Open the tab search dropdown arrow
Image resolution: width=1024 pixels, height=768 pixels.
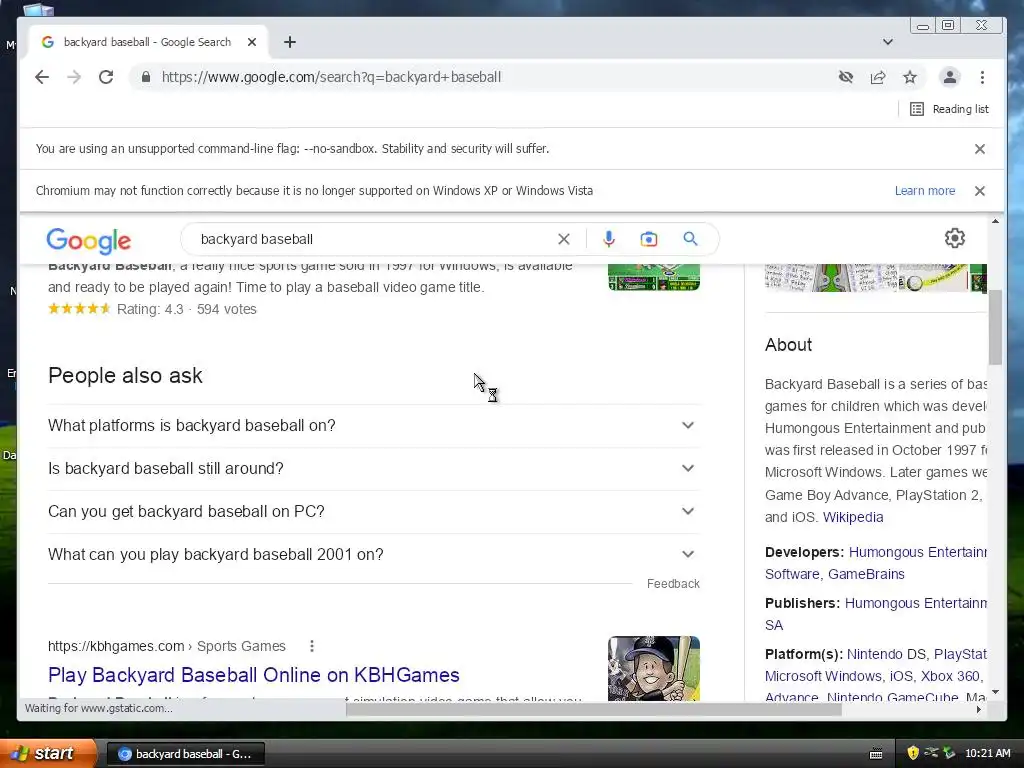[888, 42]
